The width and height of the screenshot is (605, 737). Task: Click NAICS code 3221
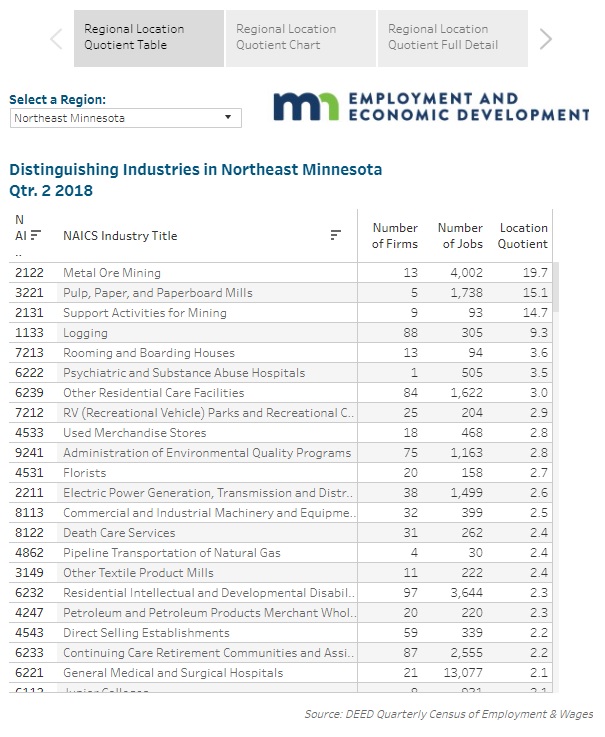pyautogui.click(x=29, y=293)
